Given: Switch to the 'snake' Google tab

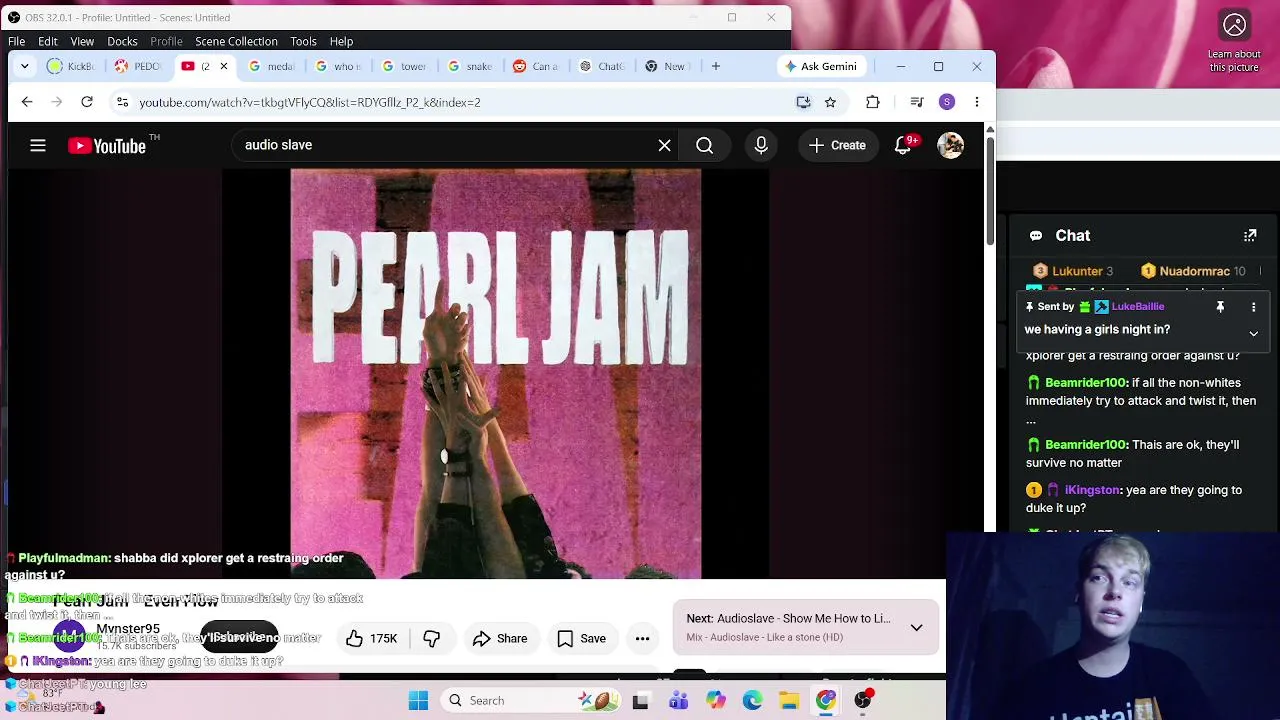Looking at the screenshot, I should pos(469,66).
